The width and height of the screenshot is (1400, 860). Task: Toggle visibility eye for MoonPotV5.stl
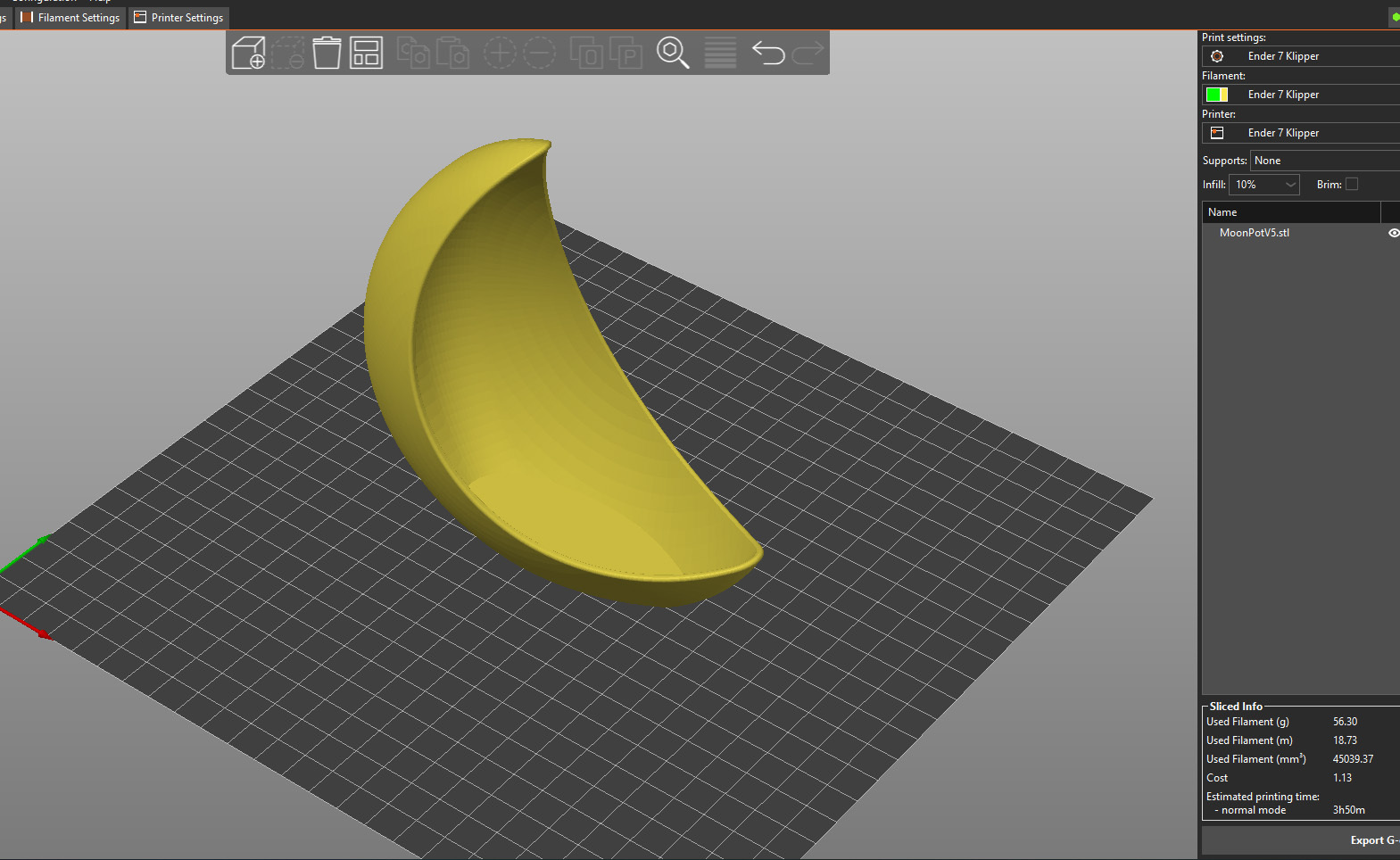(x=1393, y=233)
